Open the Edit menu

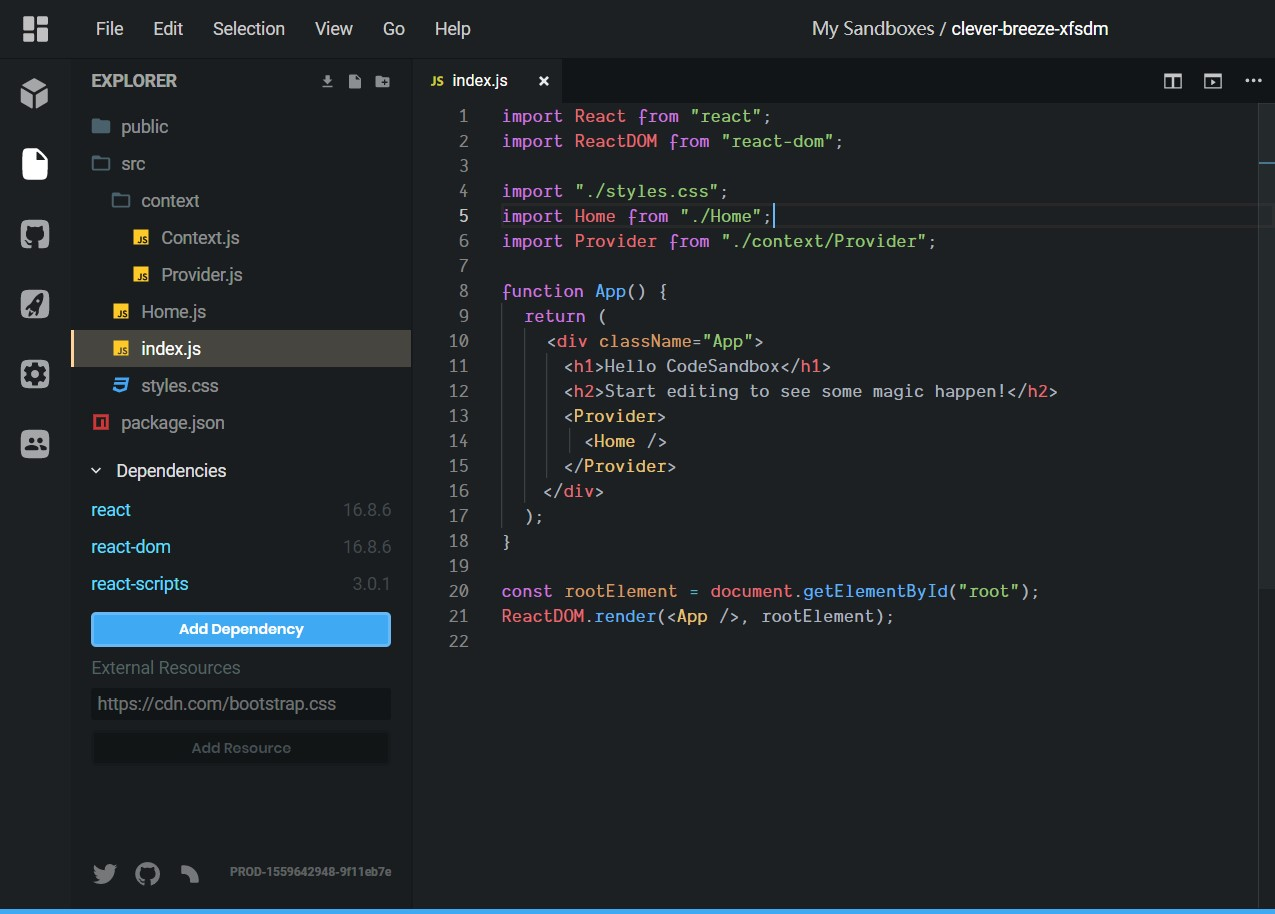pyautogui.click(x=168, y=29)
